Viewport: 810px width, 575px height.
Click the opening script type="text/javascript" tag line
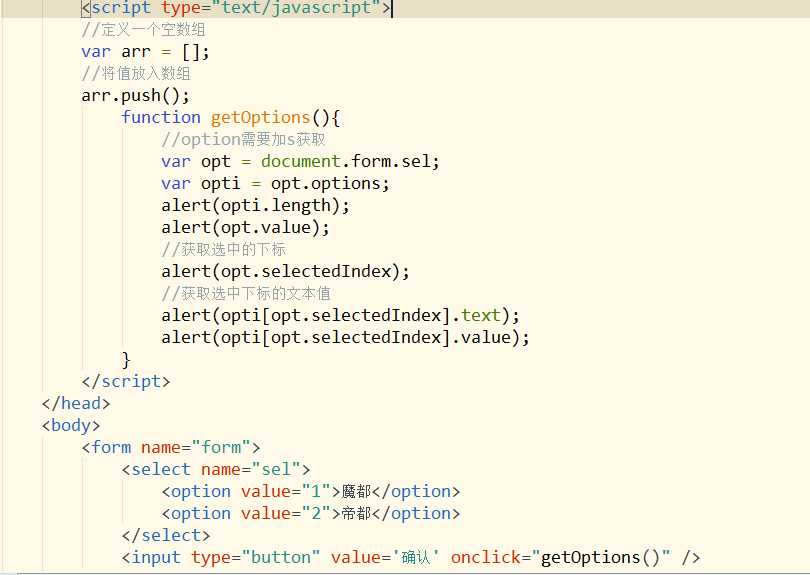pyautogui.click(x=236, y=8)
